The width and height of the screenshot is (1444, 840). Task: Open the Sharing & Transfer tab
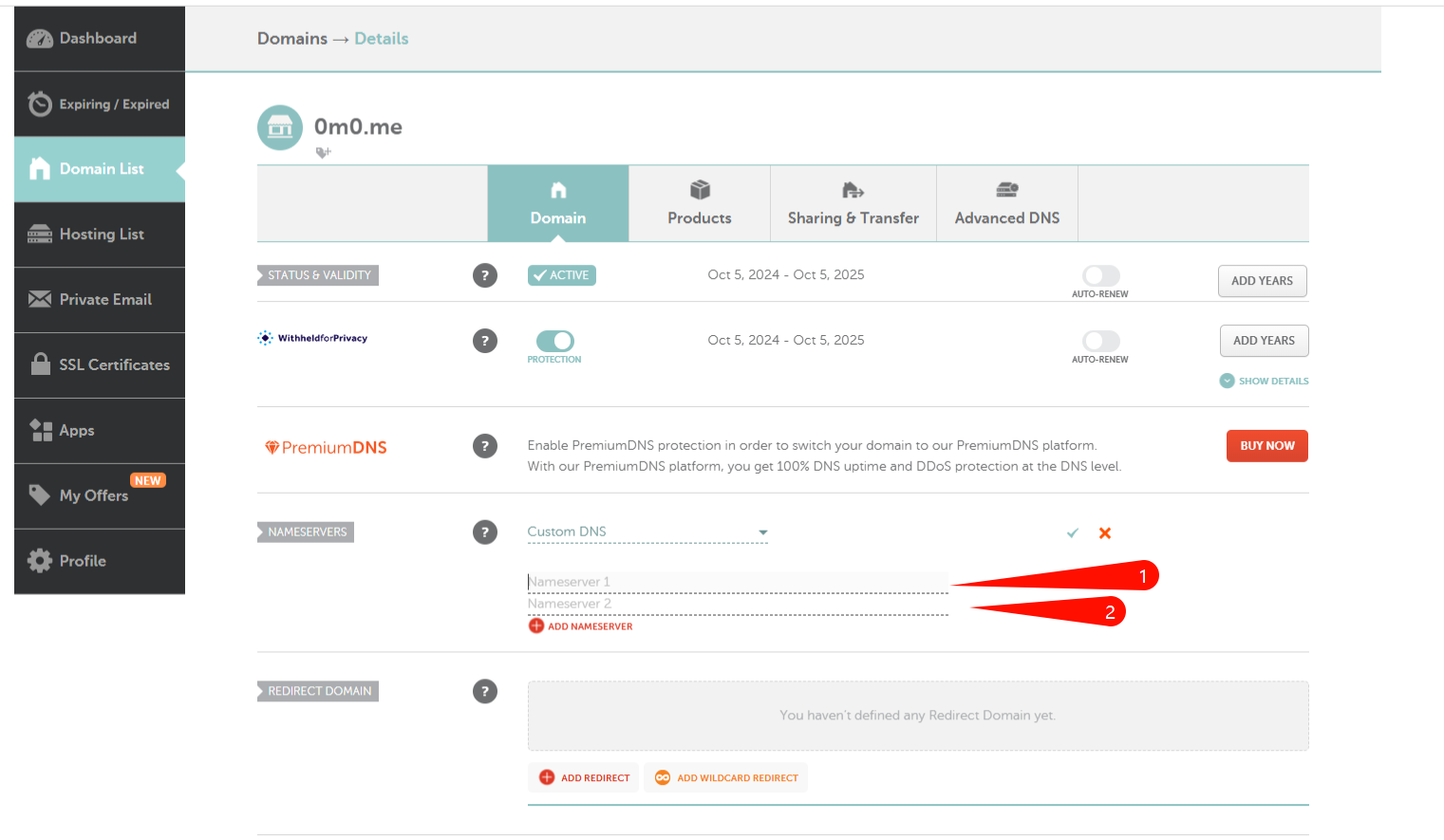pyautogui.click(x=853, y=204)
